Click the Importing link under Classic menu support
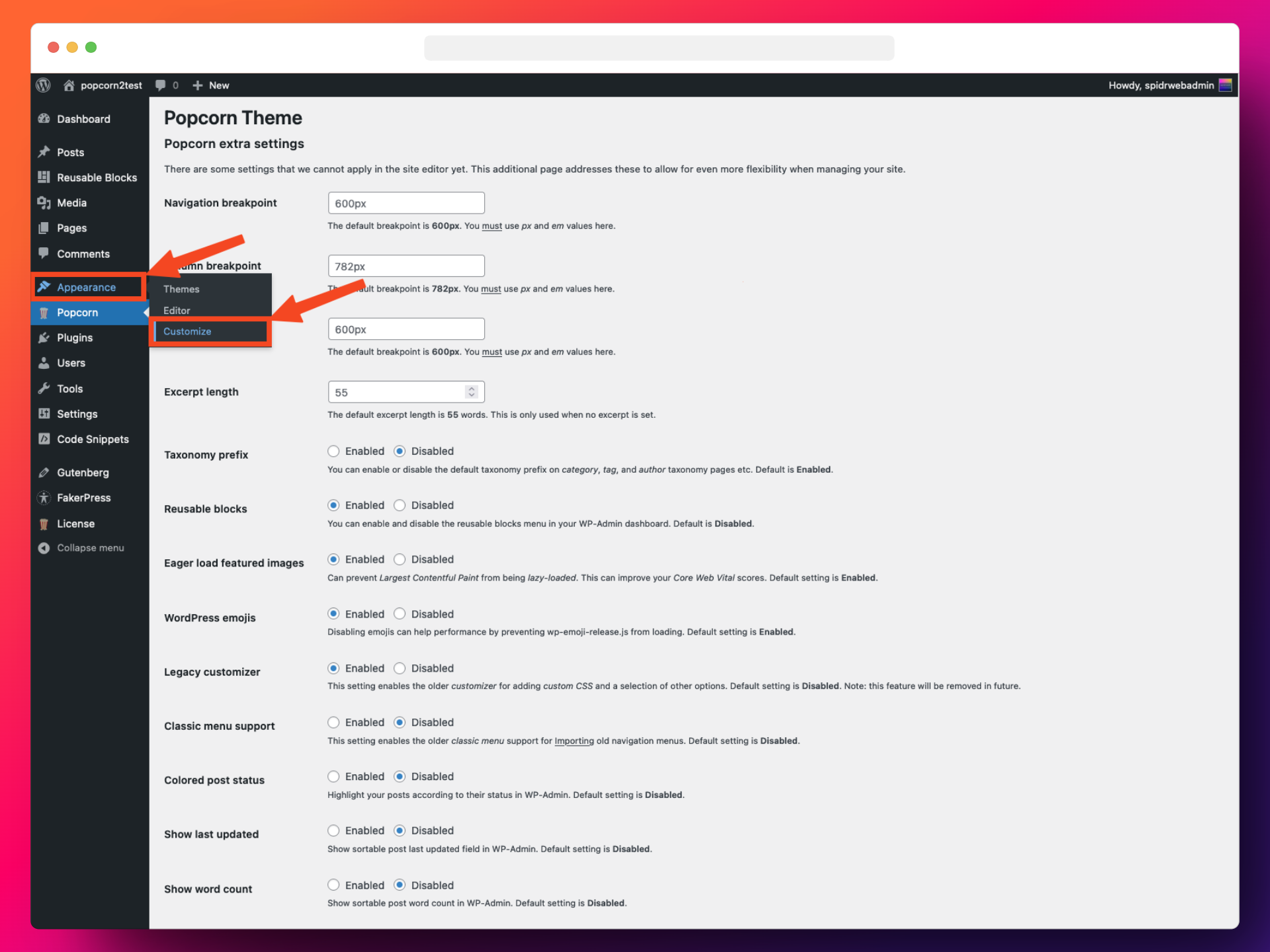This screenshot has height=952, width=1270. (574, 740)
